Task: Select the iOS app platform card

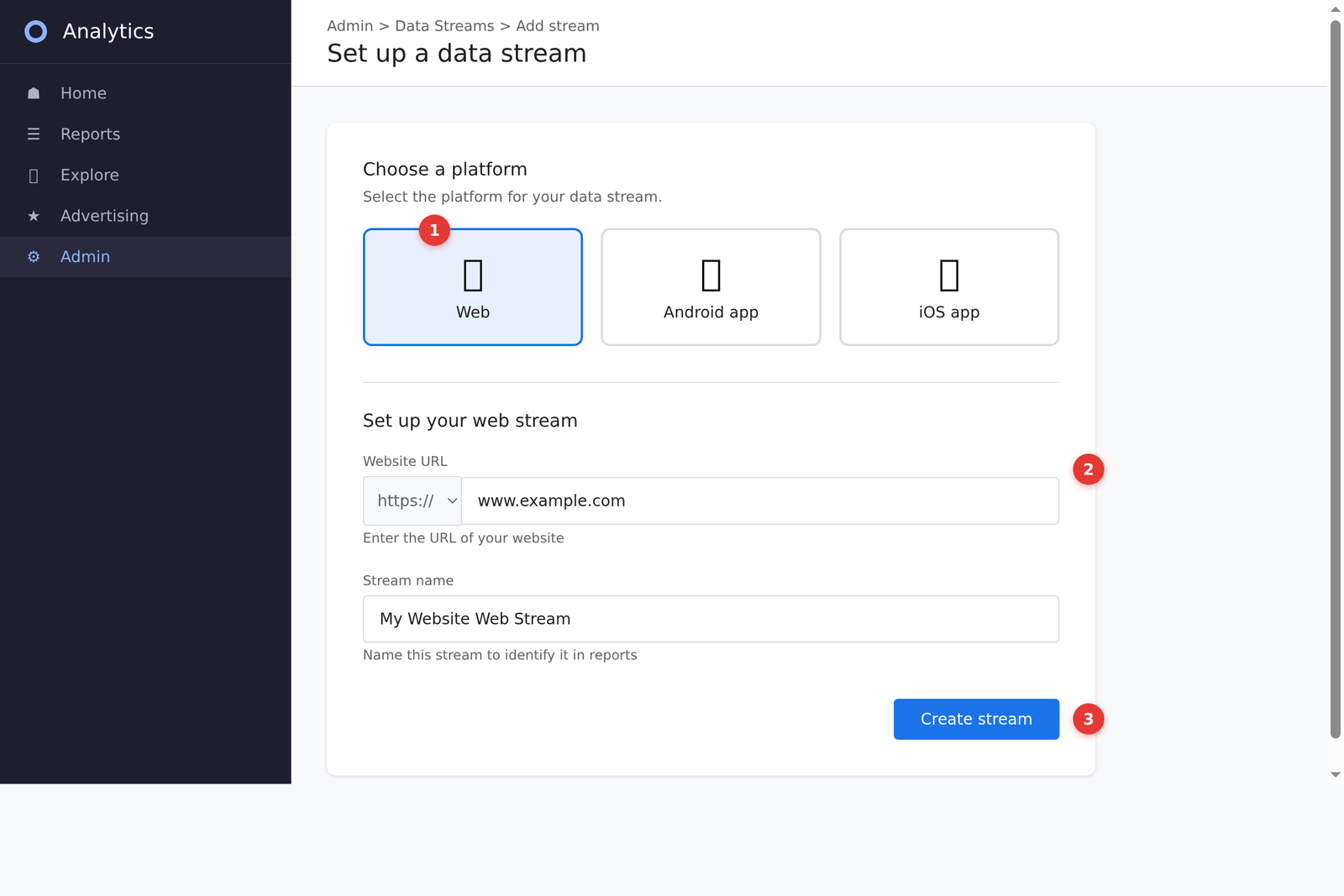Action: 948,286
